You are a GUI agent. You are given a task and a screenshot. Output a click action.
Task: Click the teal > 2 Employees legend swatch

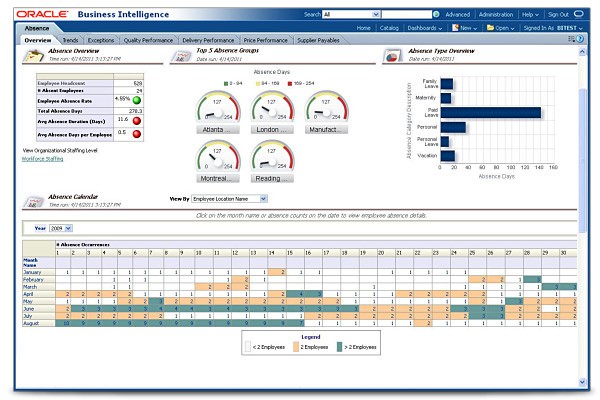pos(339,347)
